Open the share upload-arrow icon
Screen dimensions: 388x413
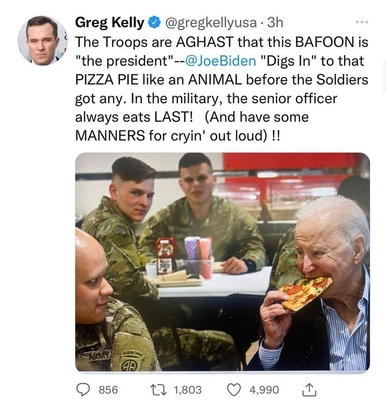309,390
